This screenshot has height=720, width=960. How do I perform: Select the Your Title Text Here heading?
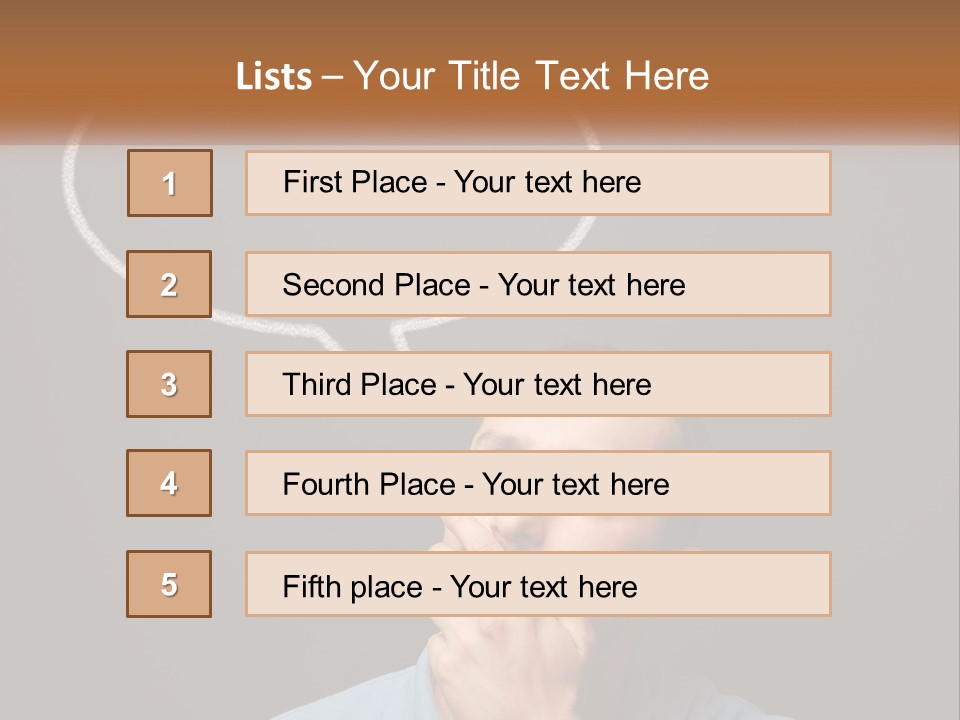tap(530, 76)
